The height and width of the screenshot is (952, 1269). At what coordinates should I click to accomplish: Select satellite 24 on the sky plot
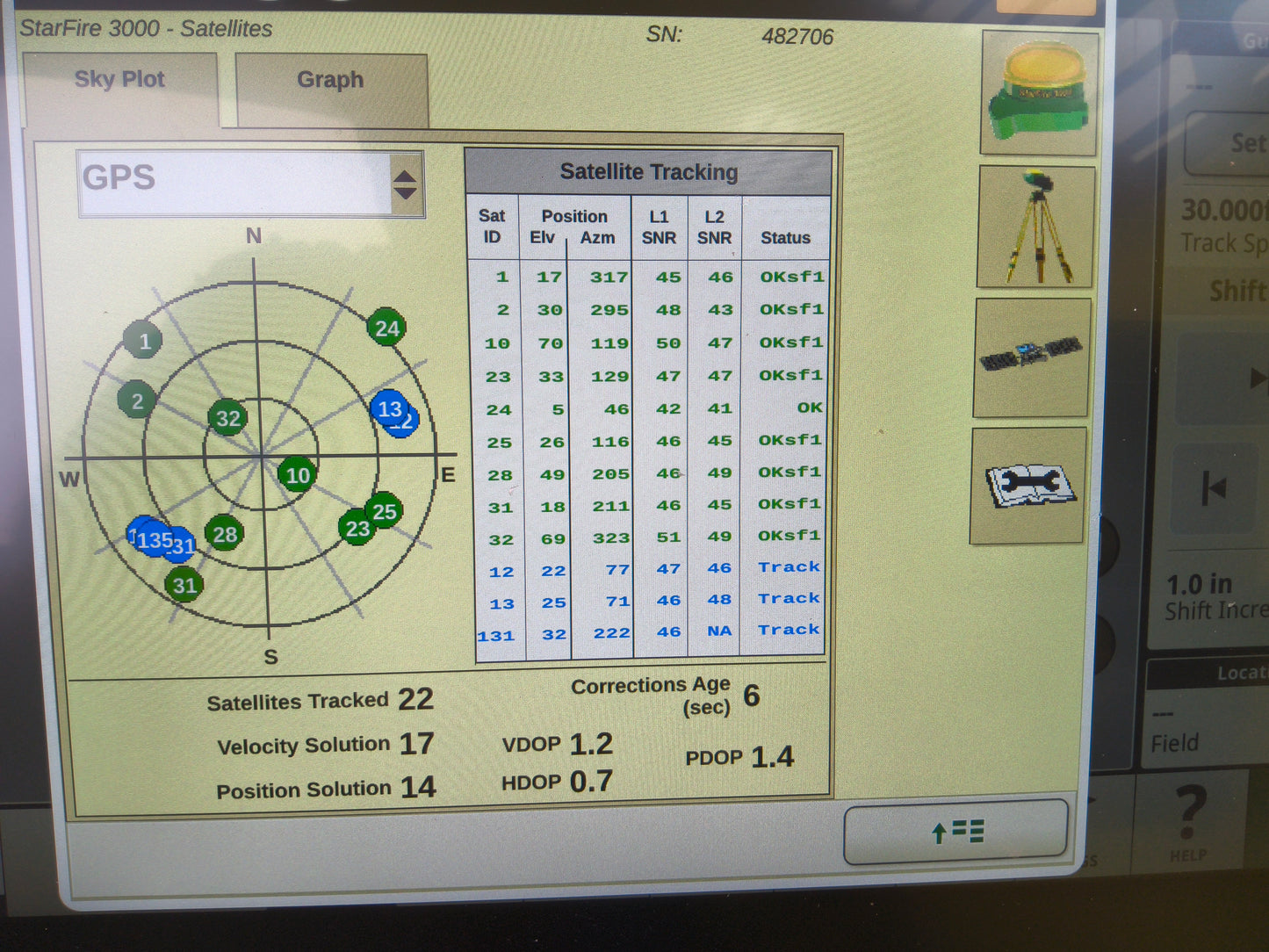pyautogui.click(x=386, y=328)
